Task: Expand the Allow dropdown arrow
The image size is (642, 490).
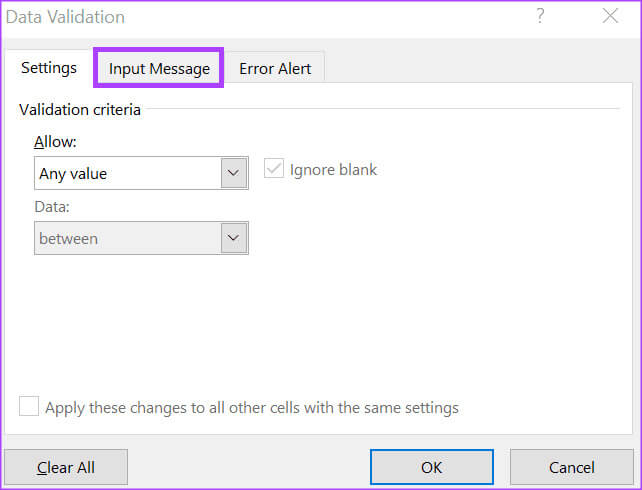Action: pyautogui.click(x=234, y=173)
